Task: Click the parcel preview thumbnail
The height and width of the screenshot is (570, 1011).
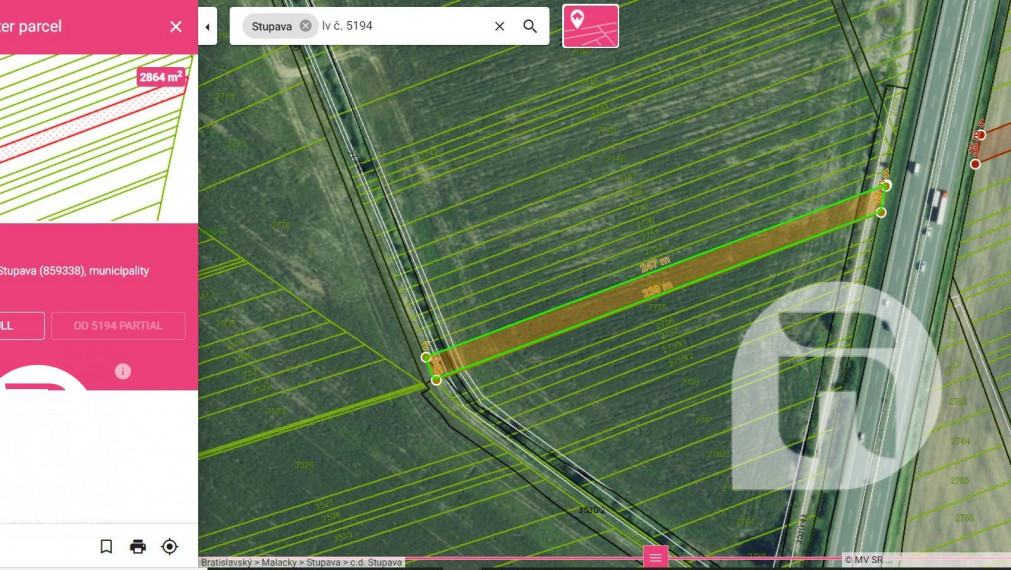Action: [x=99, y=139]
